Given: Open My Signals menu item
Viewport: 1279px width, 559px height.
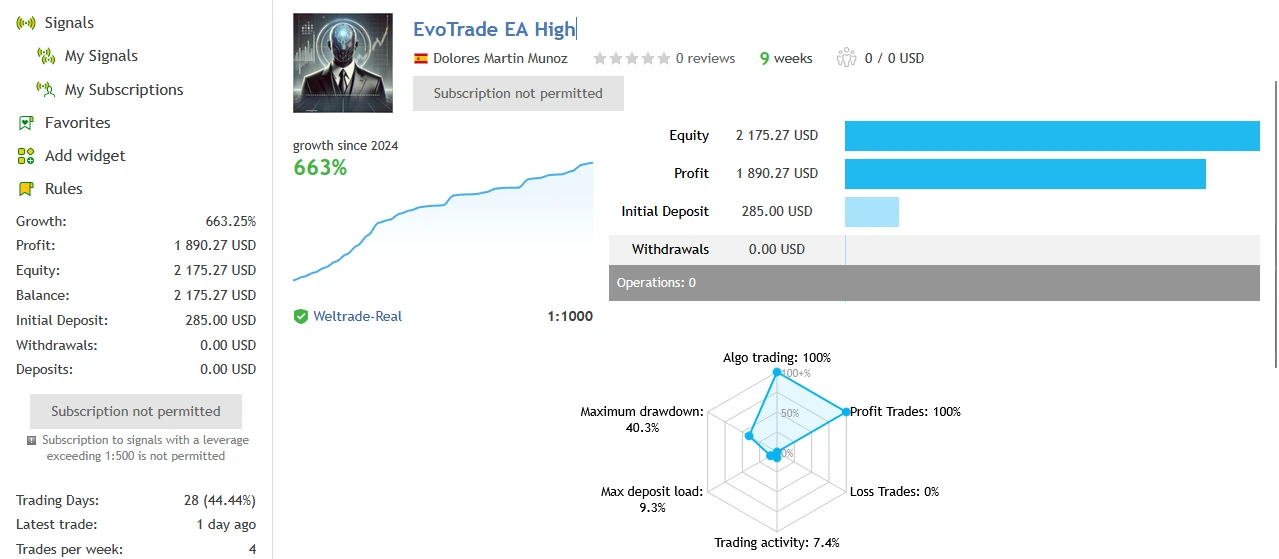Looking at the screenshot, I should pyautogui.click(x=101, y=56).
